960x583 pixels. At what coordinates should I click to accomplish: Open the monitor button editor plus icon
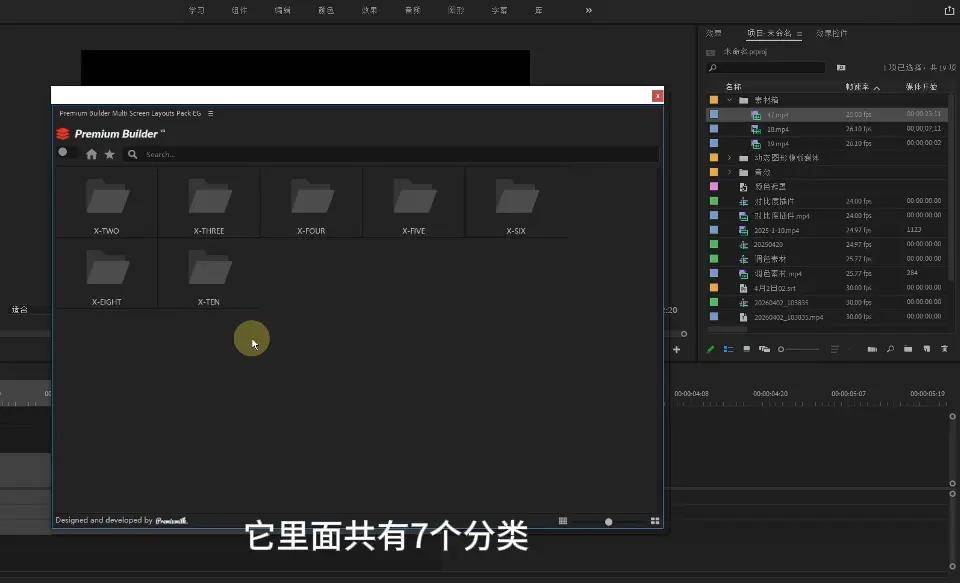coord(677,350)
